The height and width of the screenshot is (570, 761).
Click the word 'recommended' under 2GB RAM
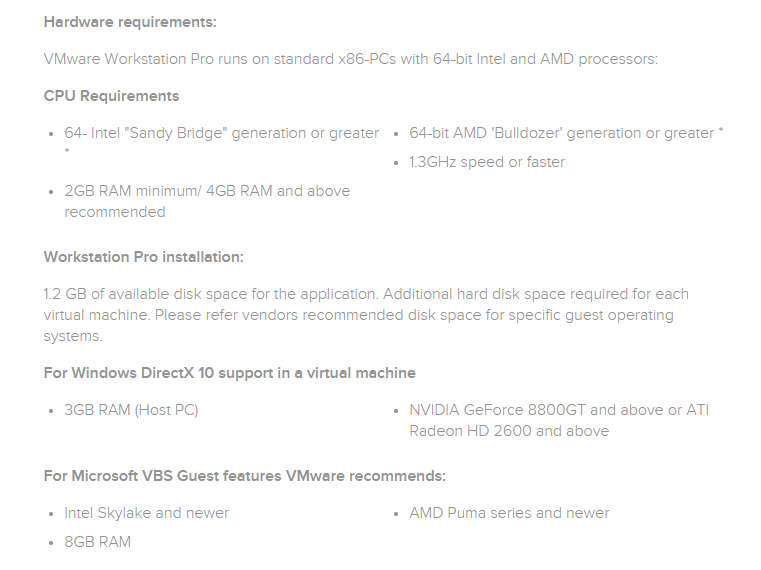115,212
